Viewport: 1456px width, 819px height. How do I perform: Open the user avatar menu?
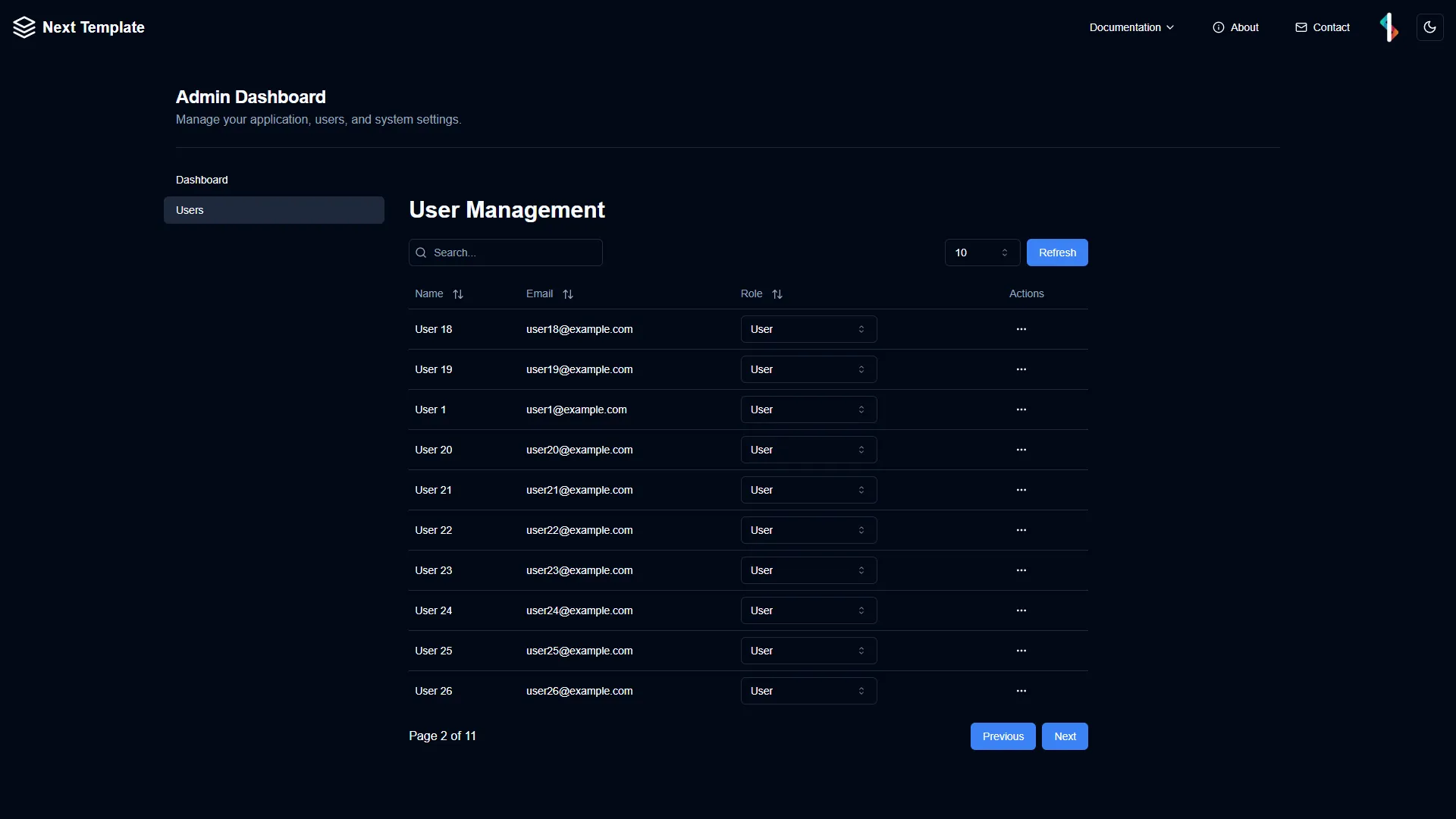coord(1389,27)
